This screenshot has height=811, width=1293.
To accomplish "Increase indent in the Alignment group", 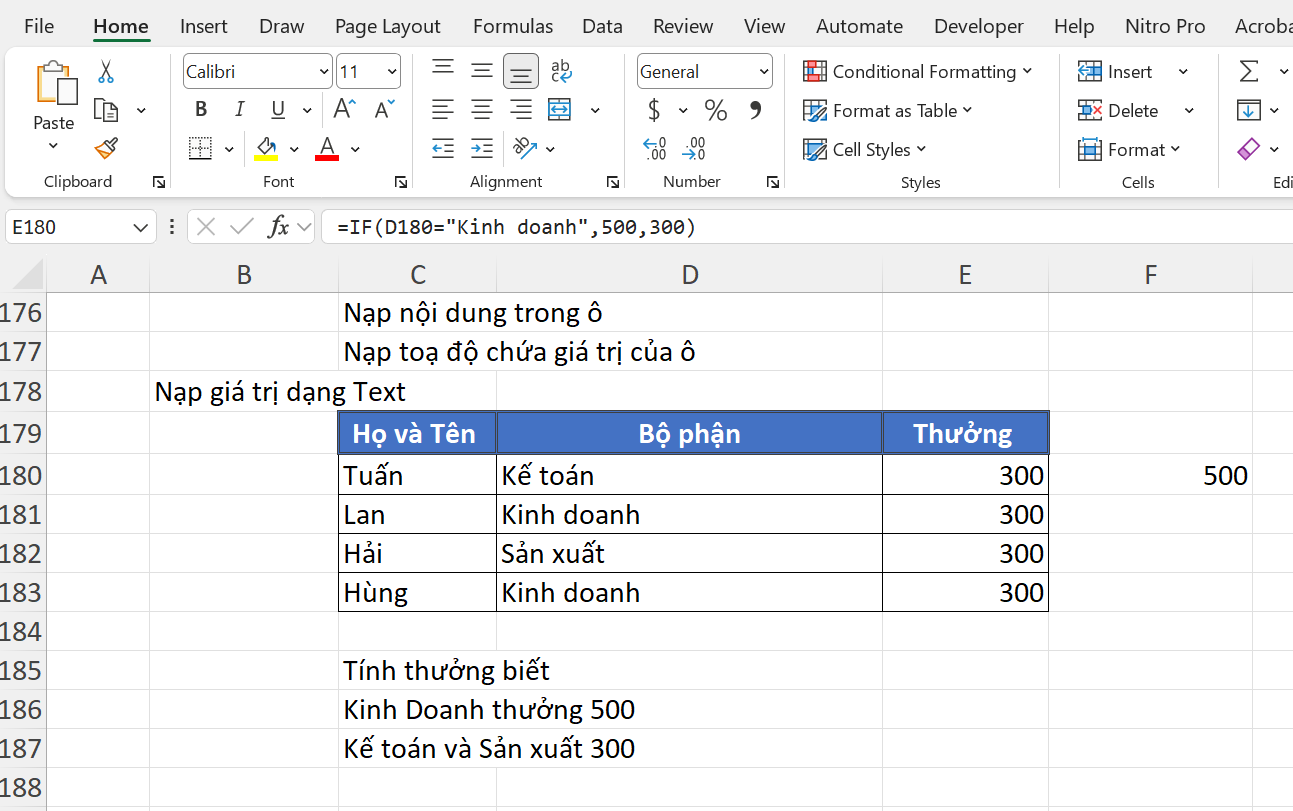I will [482, 149].
